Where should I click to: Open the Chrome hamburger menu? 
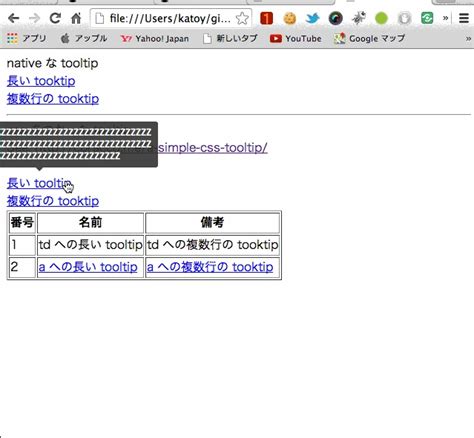(464, 18)
